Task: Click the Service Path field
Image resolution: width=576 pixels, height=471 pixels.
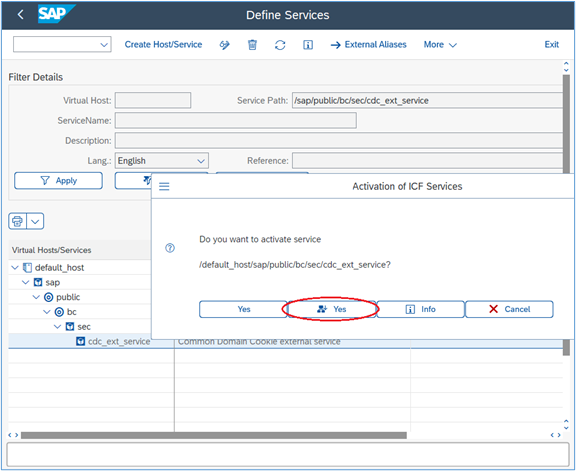Action: click(x=427, y=100)
